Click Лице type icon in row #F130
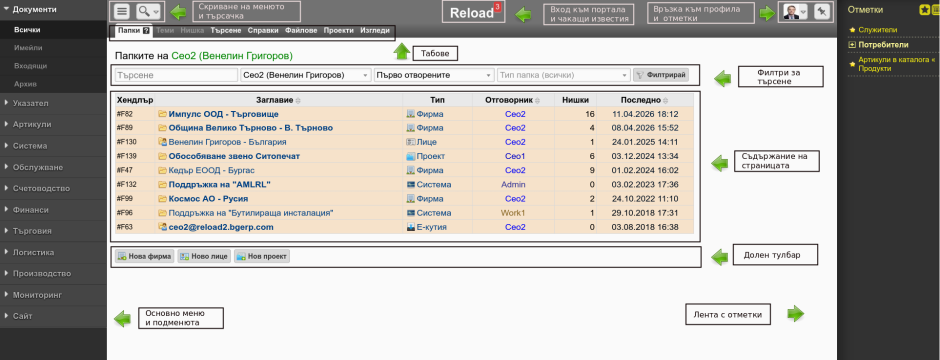 coord(411,142)
